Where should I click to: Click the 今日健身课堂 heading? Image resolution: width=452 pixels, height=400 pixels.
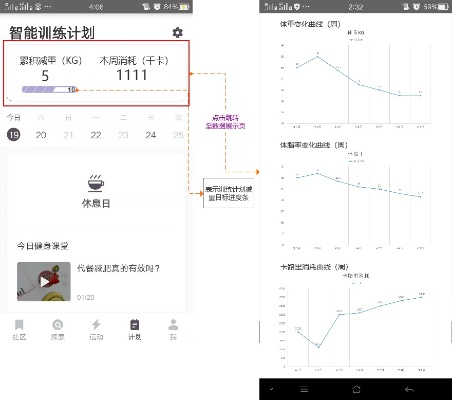pyautogui.click(x=43, y=246)
